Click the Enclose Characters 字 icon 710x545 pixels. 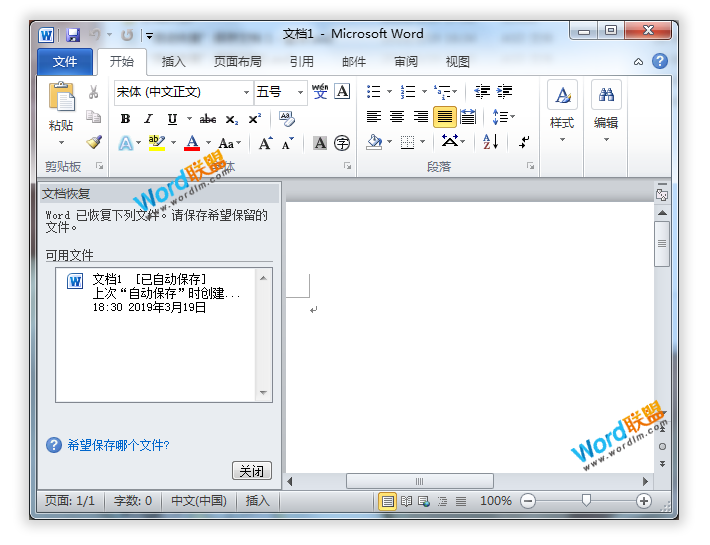[x=342, y=143]
